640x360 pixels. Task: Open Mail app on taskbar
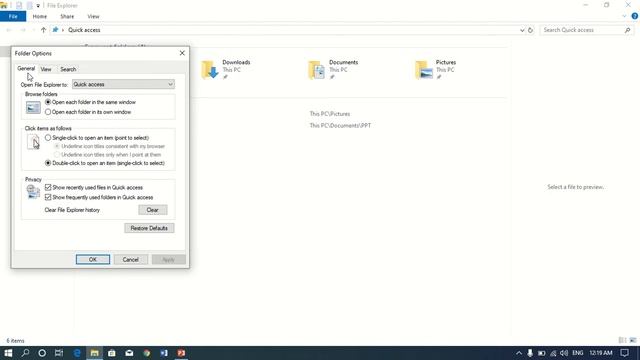pyautogui.click(x=129, y=353)
